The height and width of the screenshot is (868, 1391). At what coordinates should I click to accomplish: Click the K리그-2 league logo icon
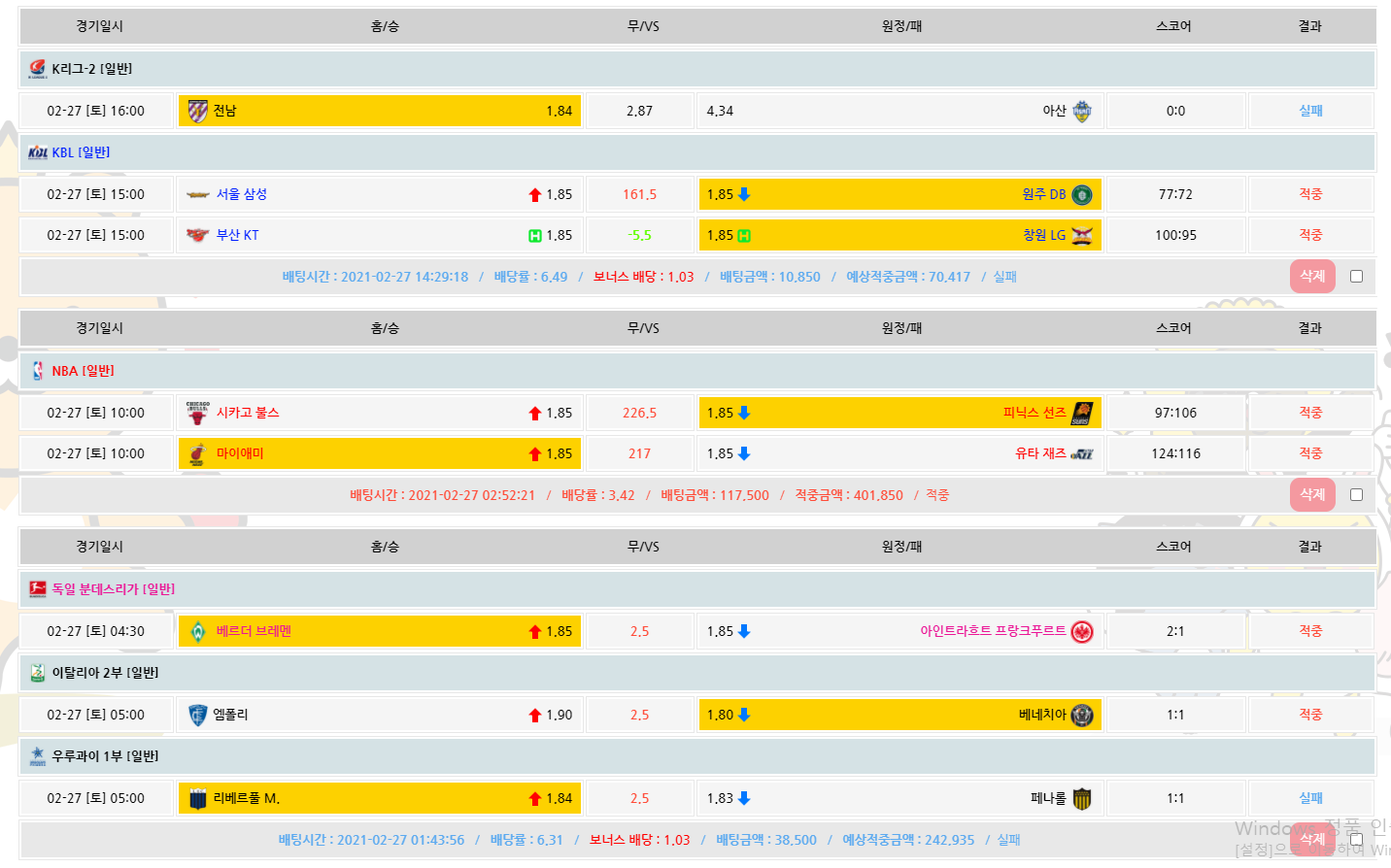click(x=37, y=69)
